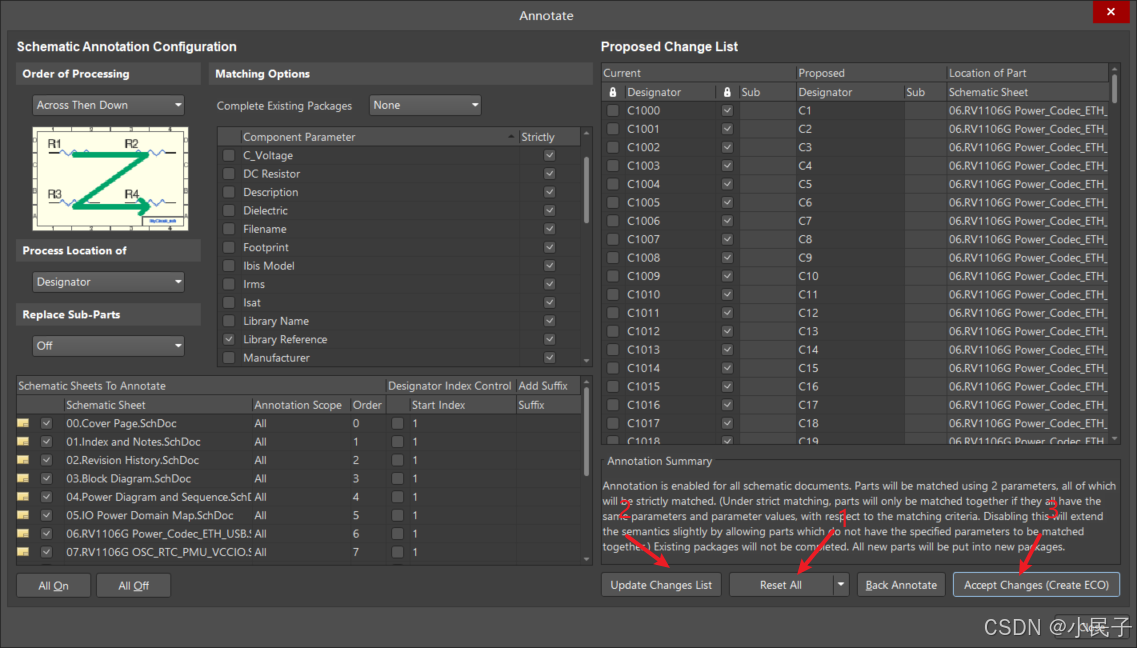Click the Back Annotate button
The image size is (1137, 648).
(x=901, y=585)
